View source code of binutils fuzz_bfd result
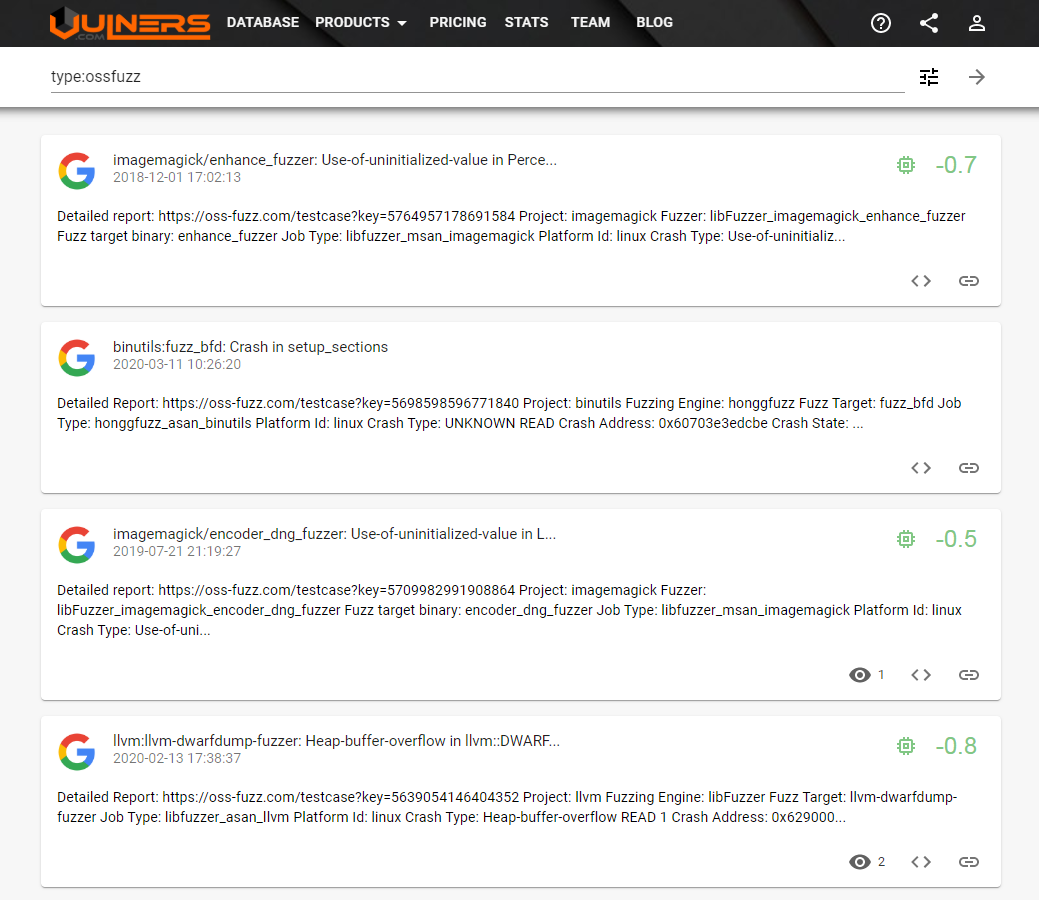Image resolution: width=1039 pixels, height=900 pixels. point(921,468)
